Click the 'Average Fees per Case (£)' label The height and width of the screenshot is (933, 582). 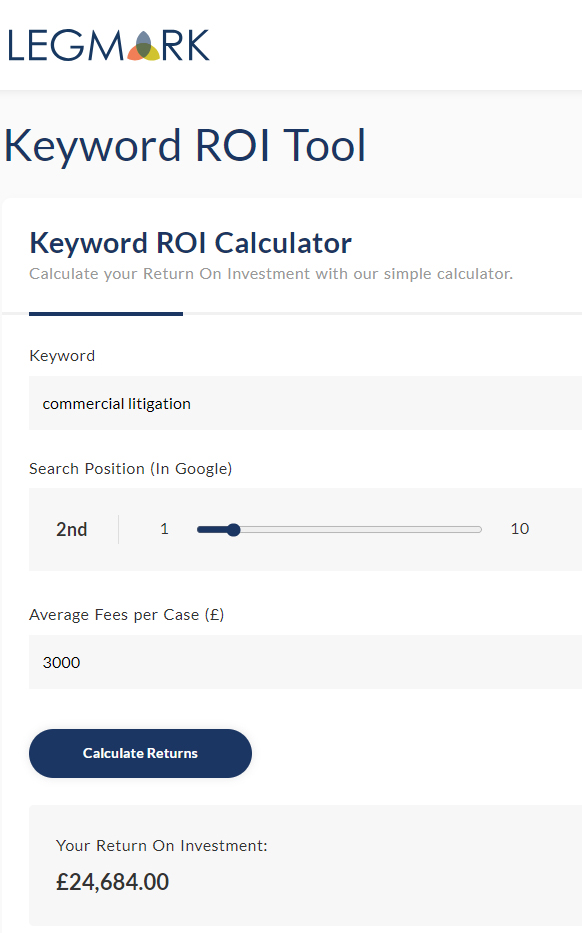tap(127, 615)
